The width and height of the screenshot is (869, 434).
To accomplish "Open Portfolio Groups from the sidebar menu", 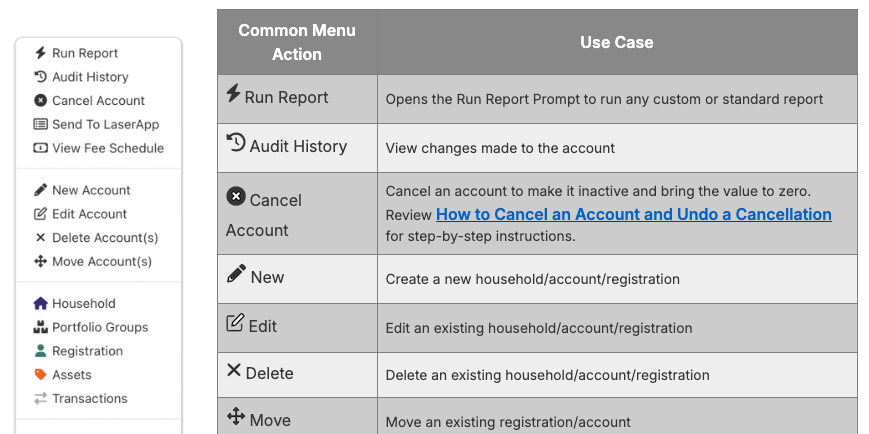I will coord(91,327).
